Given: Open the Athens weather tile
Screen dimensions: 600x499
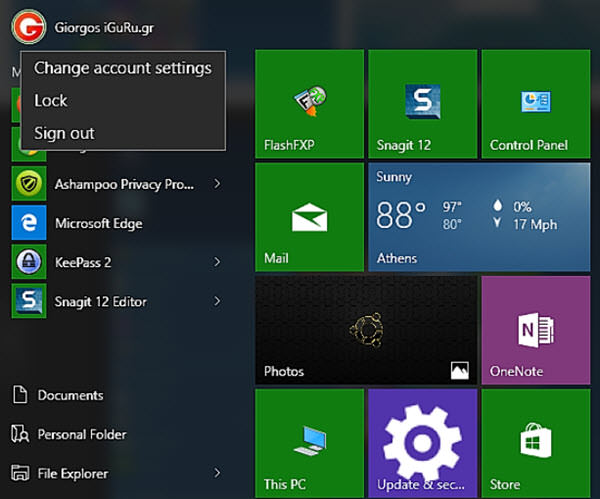Looking at the screenshot, I should click(479, 217).
